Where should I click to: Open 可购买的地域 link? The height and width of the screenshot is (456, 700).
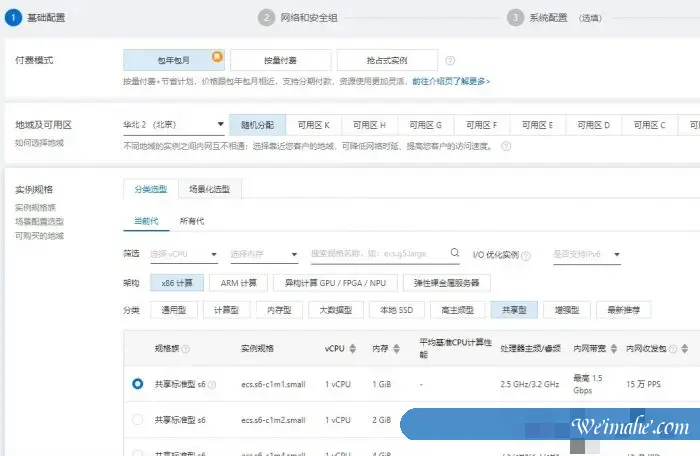point(39,236)
